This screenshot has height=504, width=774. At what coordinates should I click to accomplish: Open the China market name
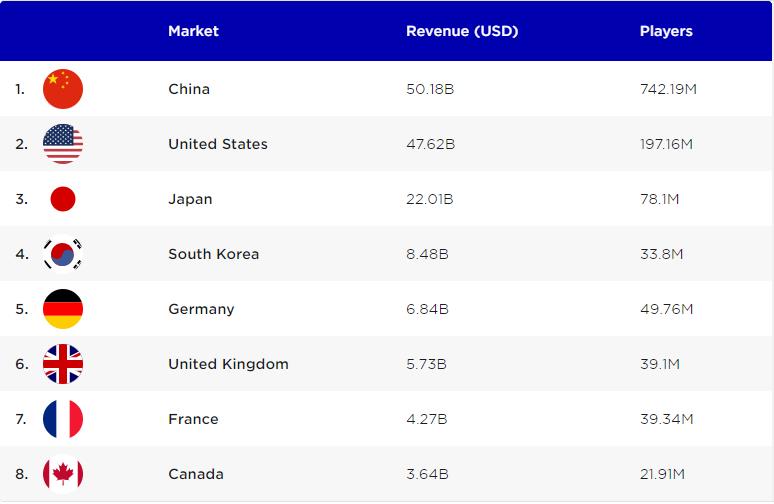(x=189, y=89)
